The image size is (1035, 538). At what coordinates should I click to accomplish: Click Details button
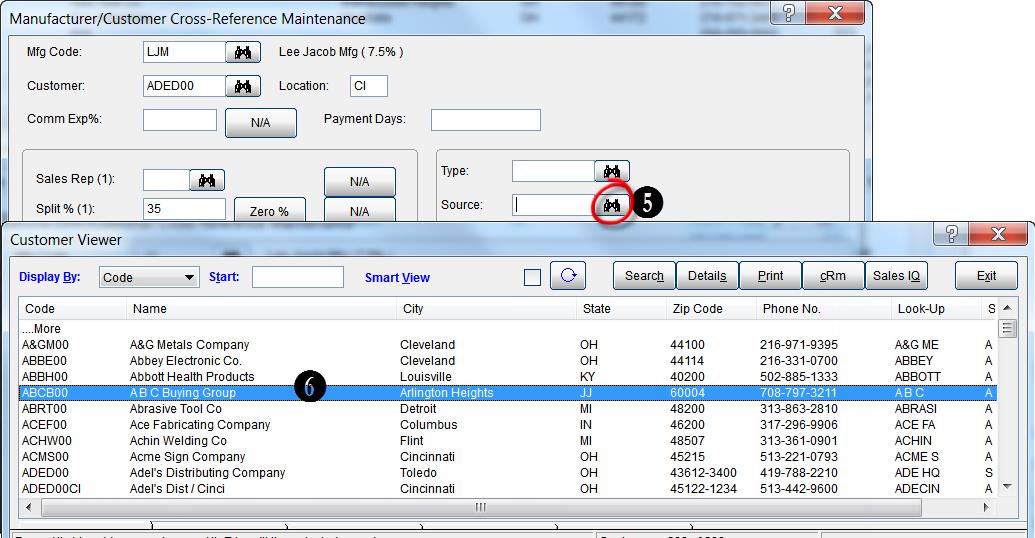(x=707, y=276)
